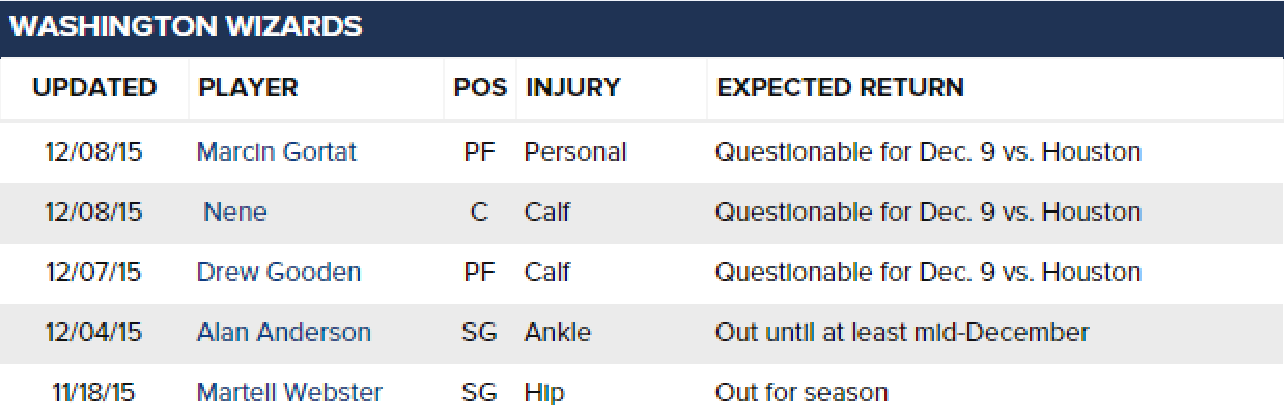Click the EXPECTED RETURN column header

pyautogui.click(x=840, y=88)
